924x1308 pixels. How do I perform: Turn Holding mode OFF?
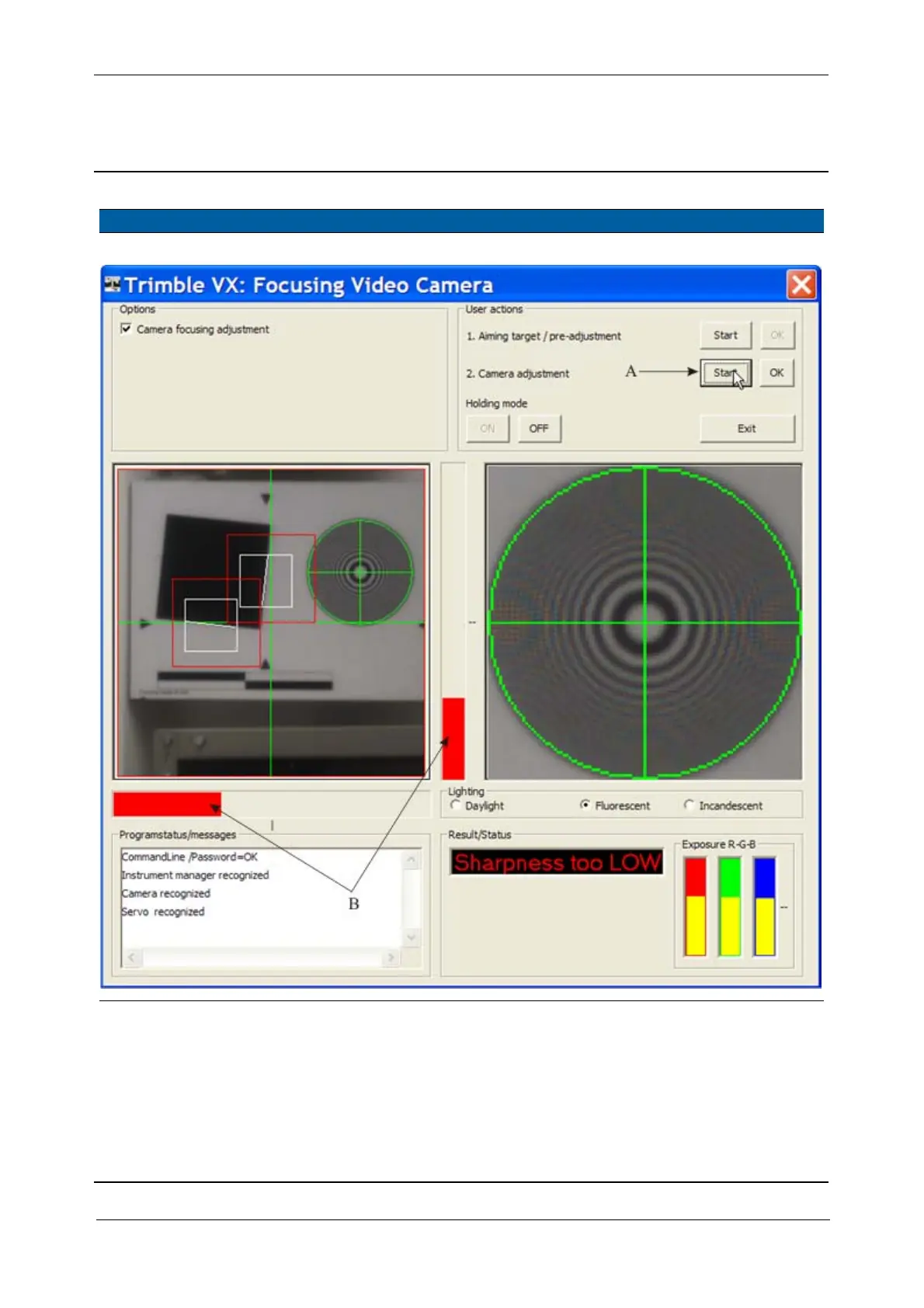pos(539,428)
